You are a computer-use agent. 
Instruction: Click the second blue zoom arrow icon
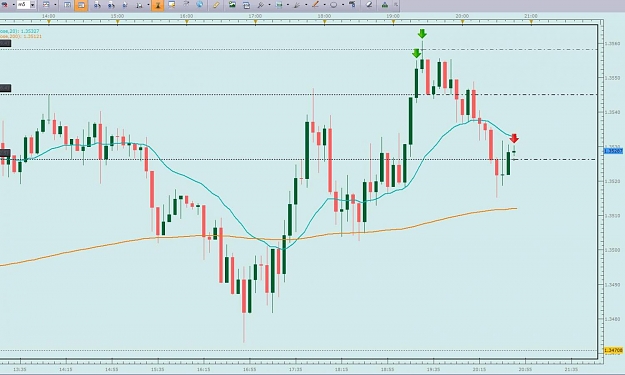(x=111, y=5)
